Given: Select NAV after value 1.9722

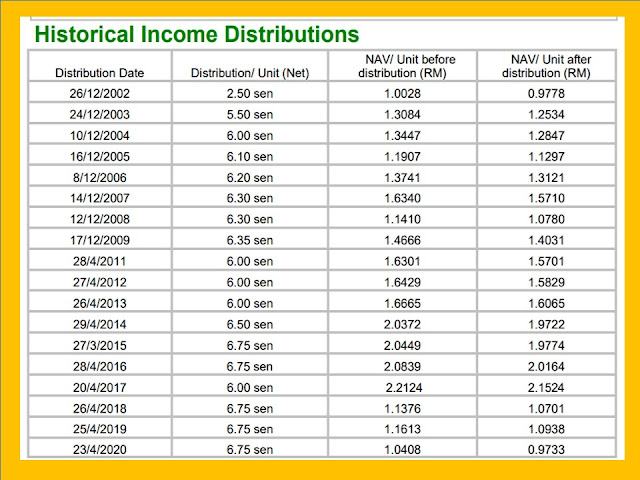Looking at the screenshot, I should pos(547,324).
